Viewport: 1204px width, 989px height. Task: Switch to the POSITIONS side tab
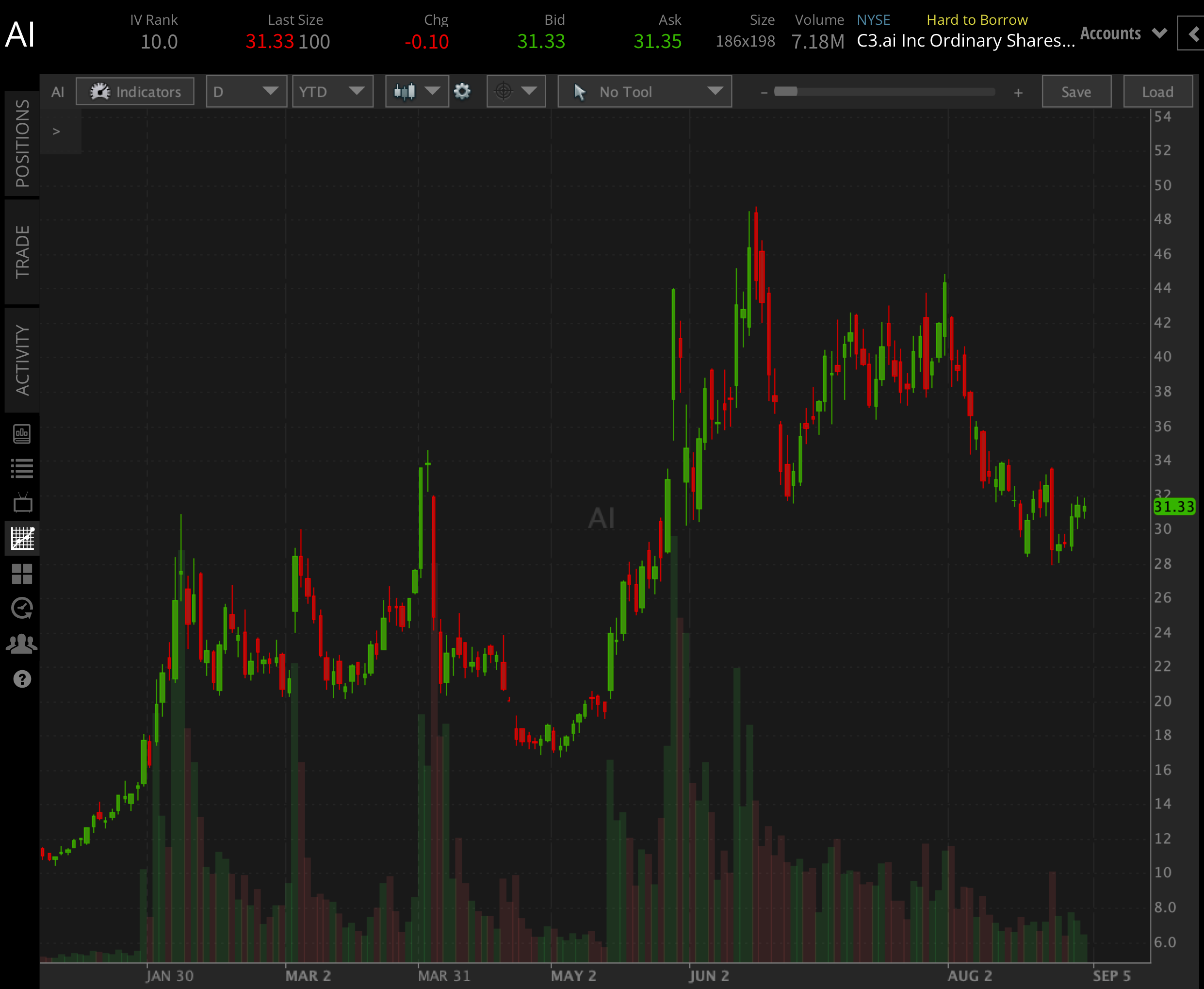pos(22,143)
